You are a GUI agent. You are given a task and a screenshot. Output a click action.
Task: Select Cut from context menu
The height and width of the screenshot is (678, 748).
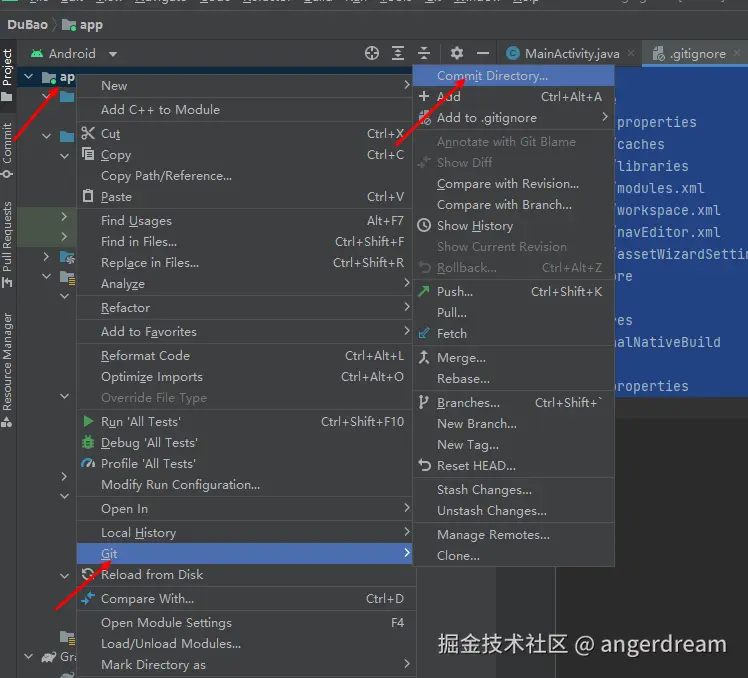pos(244,134)
